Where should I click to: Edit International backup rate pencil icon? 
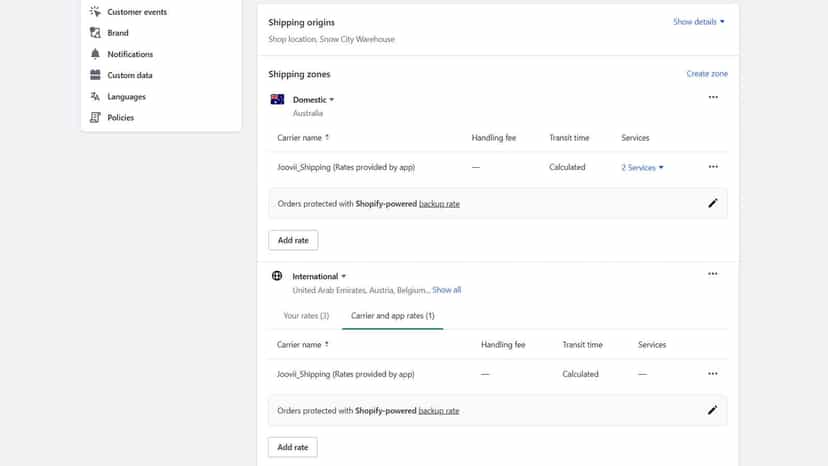pos(712,411)
